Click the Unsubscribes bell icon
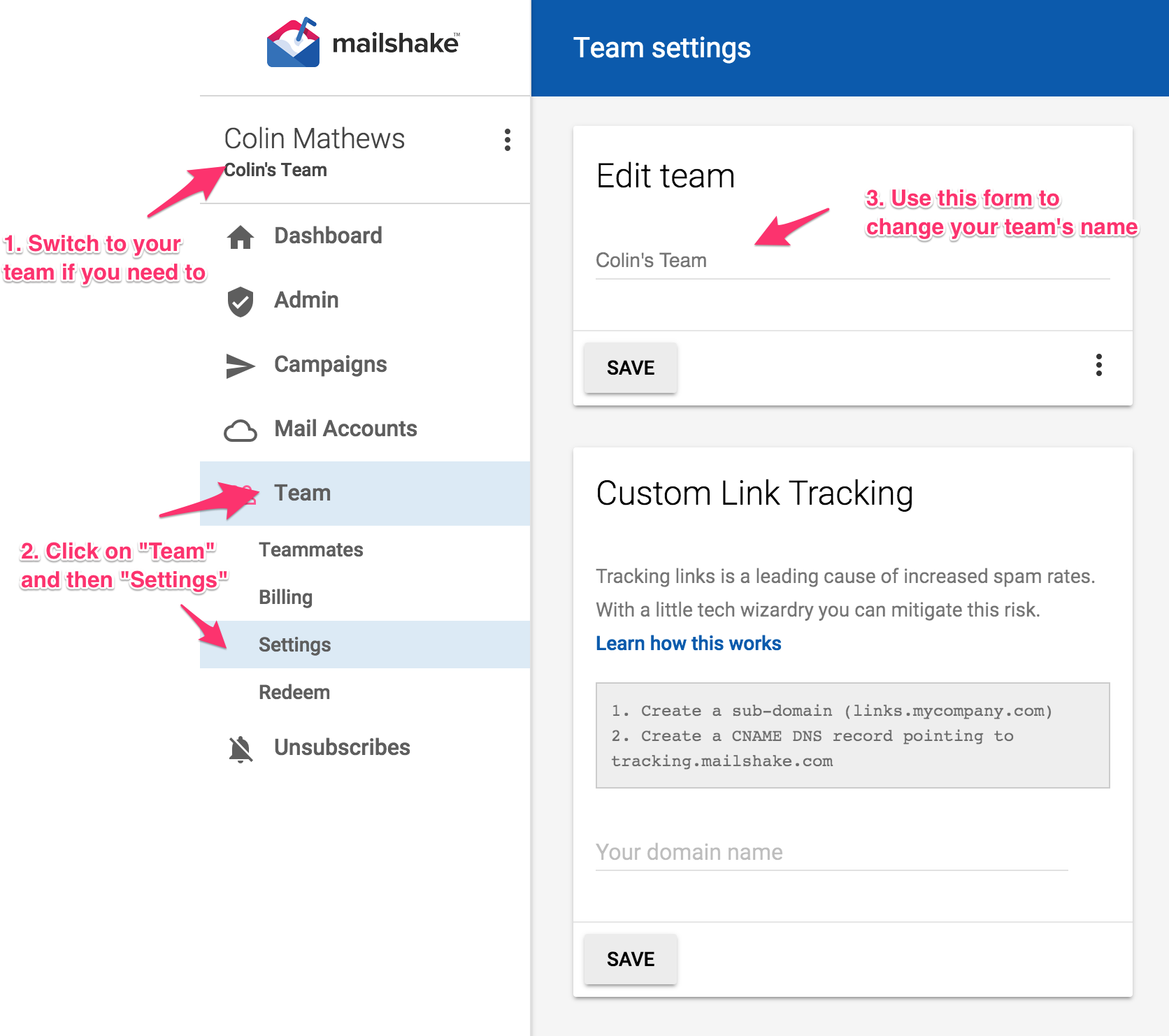 (240, 748)
